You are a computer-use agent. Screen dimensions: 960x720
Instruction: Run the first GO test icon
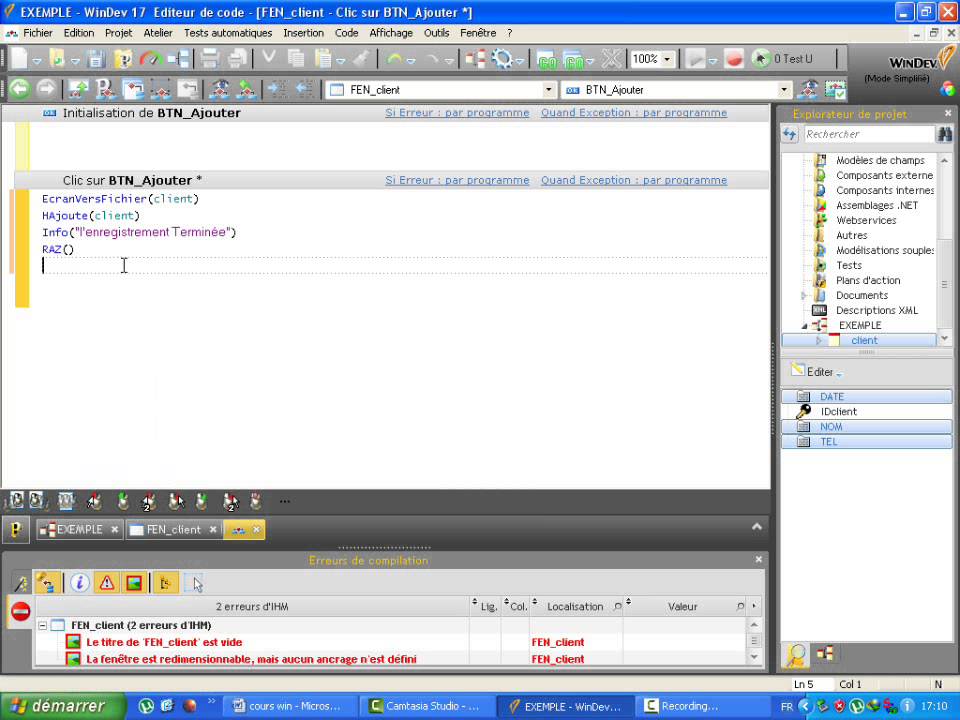click(547, 60)
